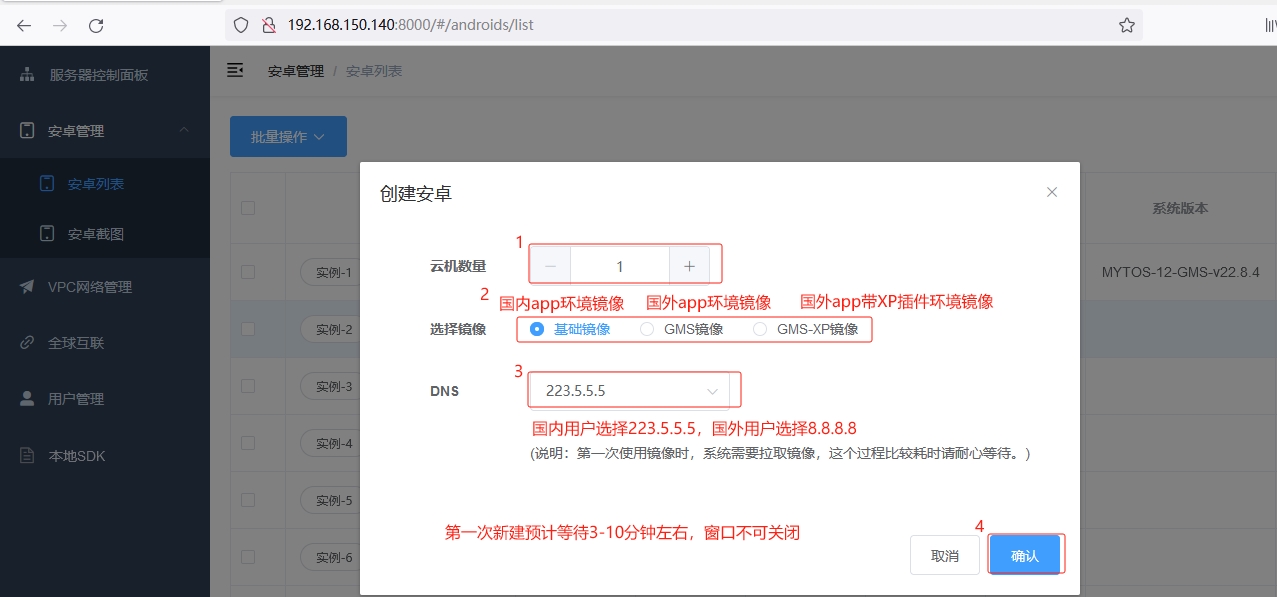The width and height of the screenshot is (1277, 597).
Task: Bookmark this page with star icon
Action: click(x=1126, y=25)
